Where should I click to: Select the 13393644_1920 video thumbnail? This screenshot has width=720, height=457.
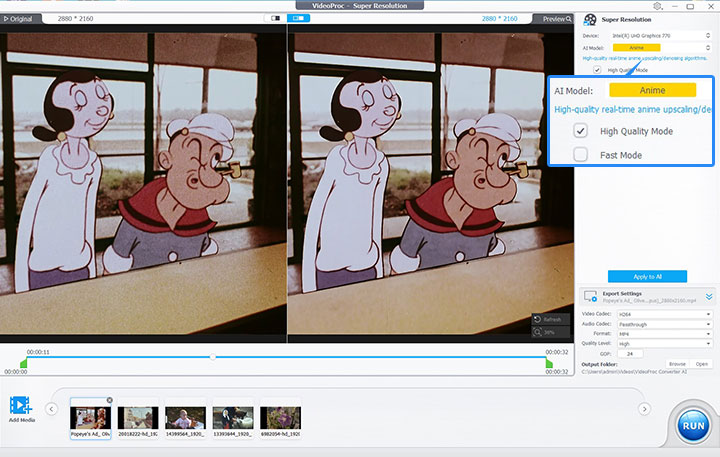tap(233, 418)
